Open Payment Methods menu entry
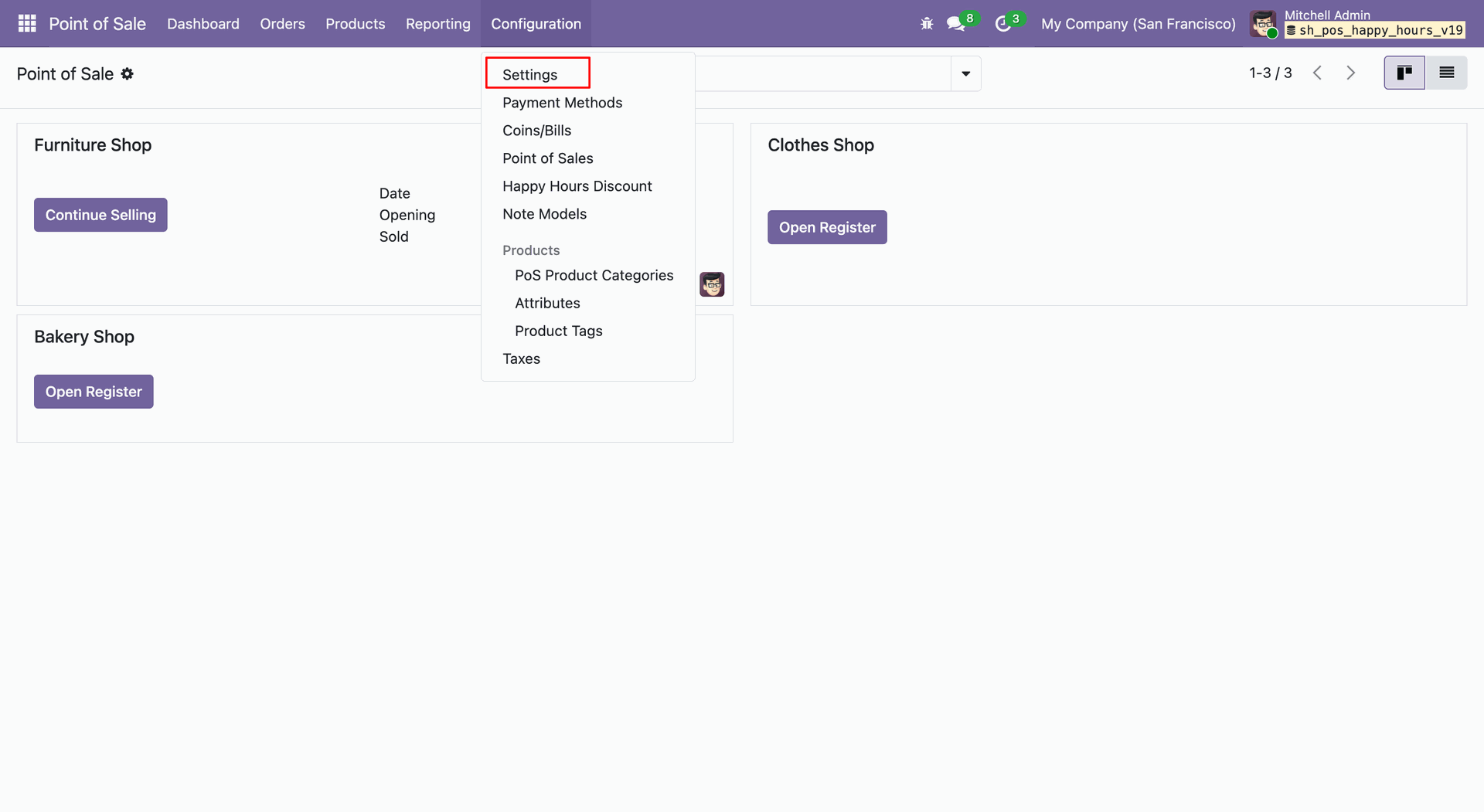Viewport: 1484px width, 812px height. pos(562,103)
